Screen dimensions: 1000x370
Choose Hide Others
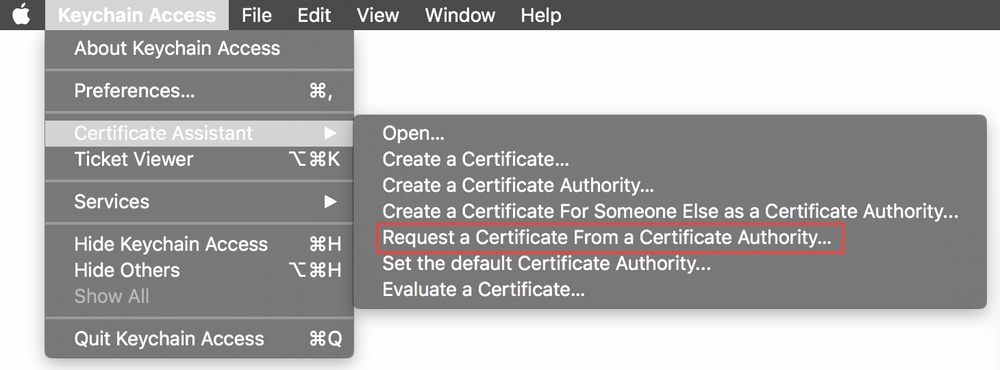(199, 270)
